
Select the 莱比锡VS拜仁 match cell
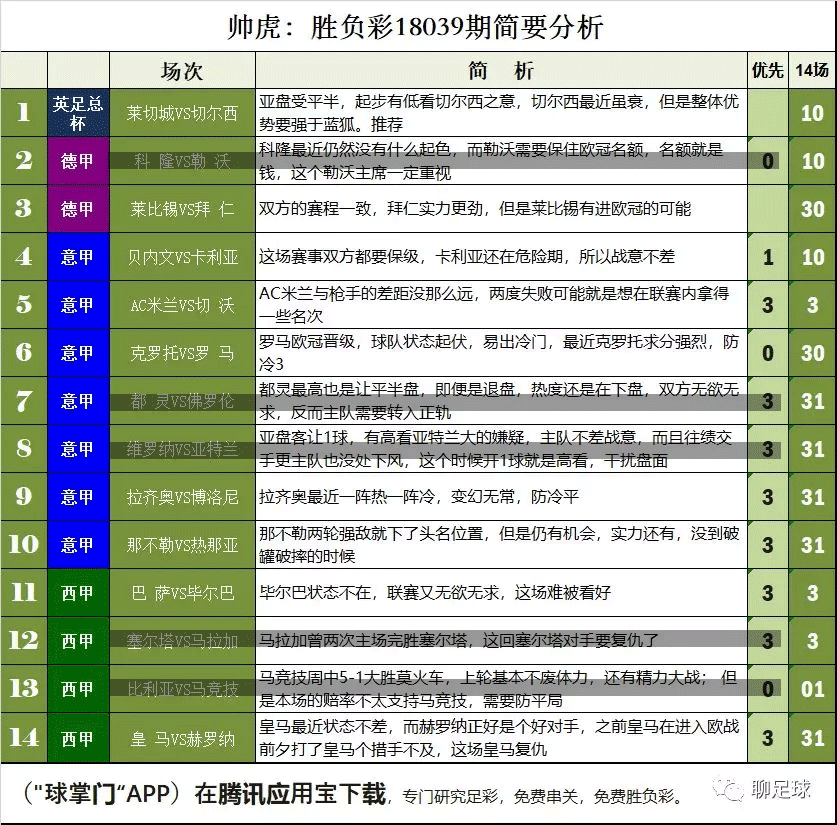[x=182, y=209]
